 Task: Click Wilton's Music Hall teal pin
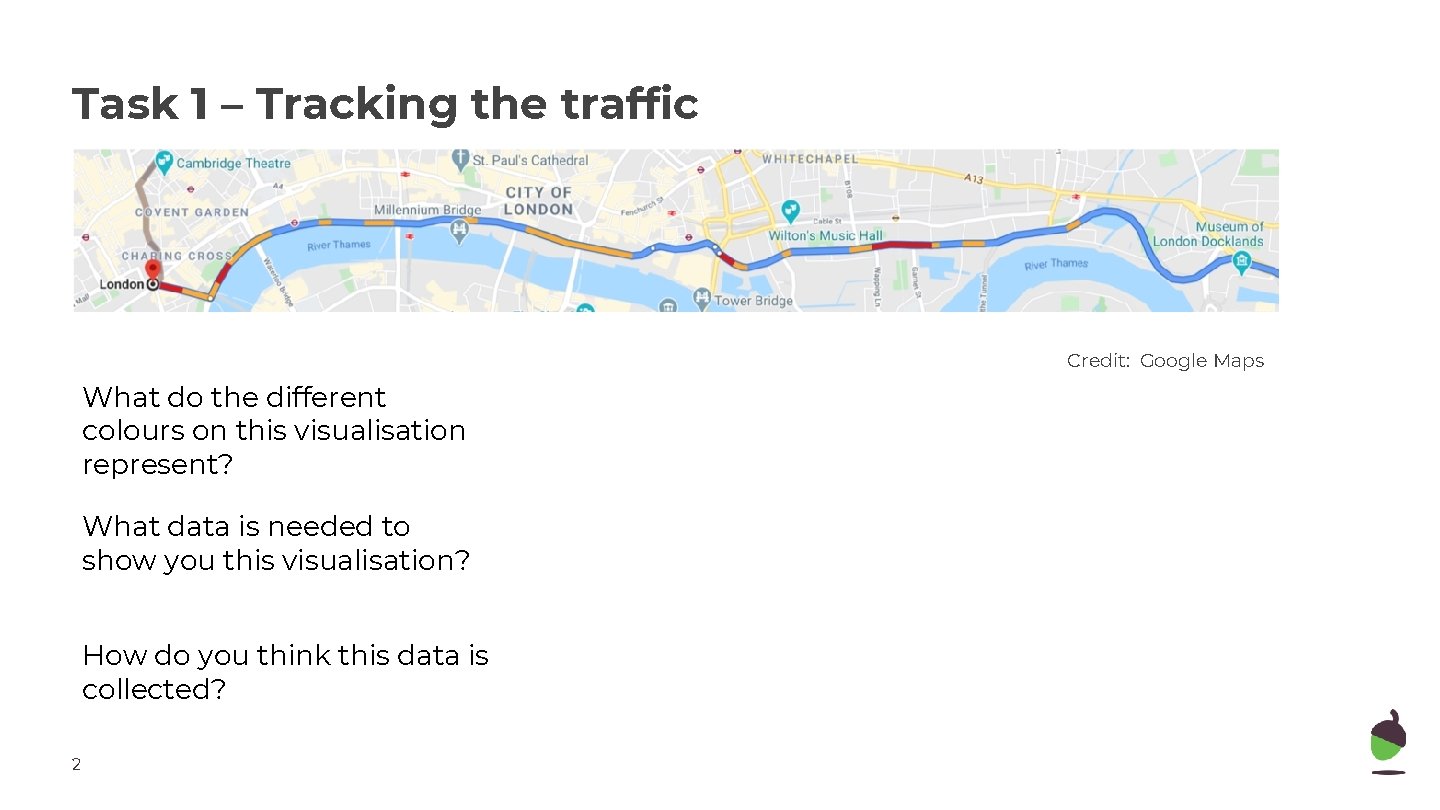pos(791,211)
